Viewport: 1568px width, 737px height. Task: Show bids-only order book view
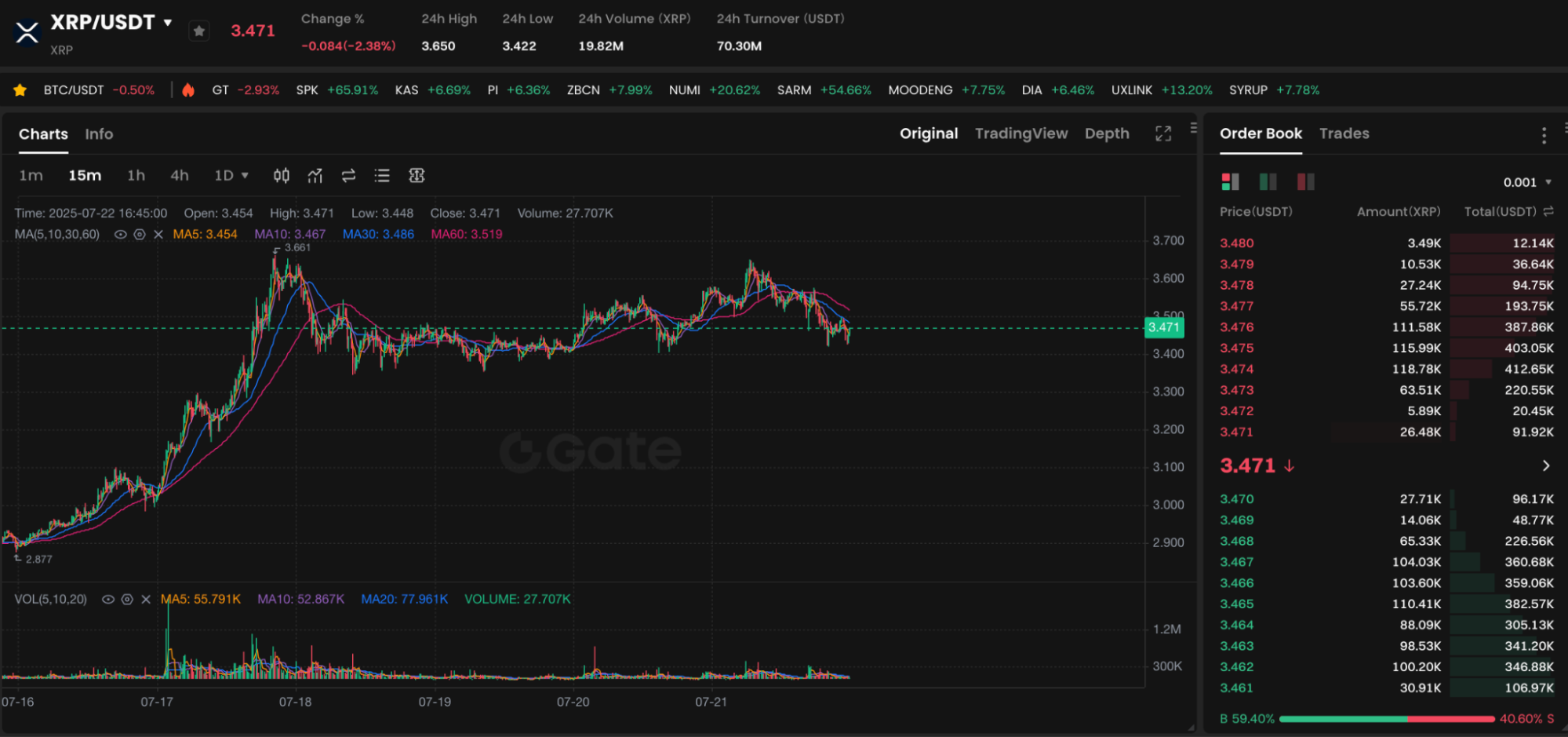(1268, 182)
